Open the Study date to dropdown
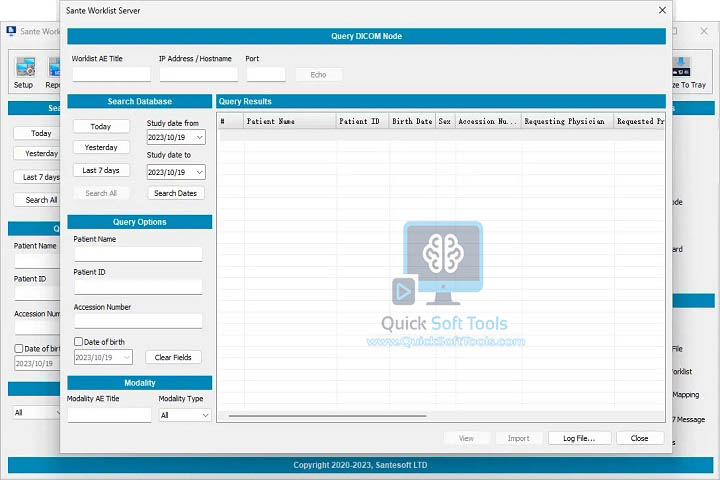The height and width of the screenshot is (480, 720). 199,172
